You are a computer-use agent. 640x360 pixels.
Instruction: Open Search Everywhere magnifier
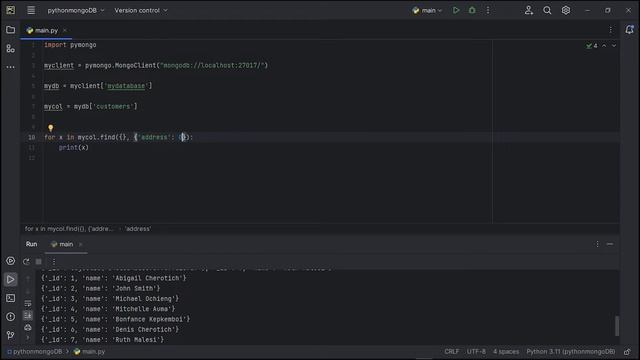(x=547, y=10)
